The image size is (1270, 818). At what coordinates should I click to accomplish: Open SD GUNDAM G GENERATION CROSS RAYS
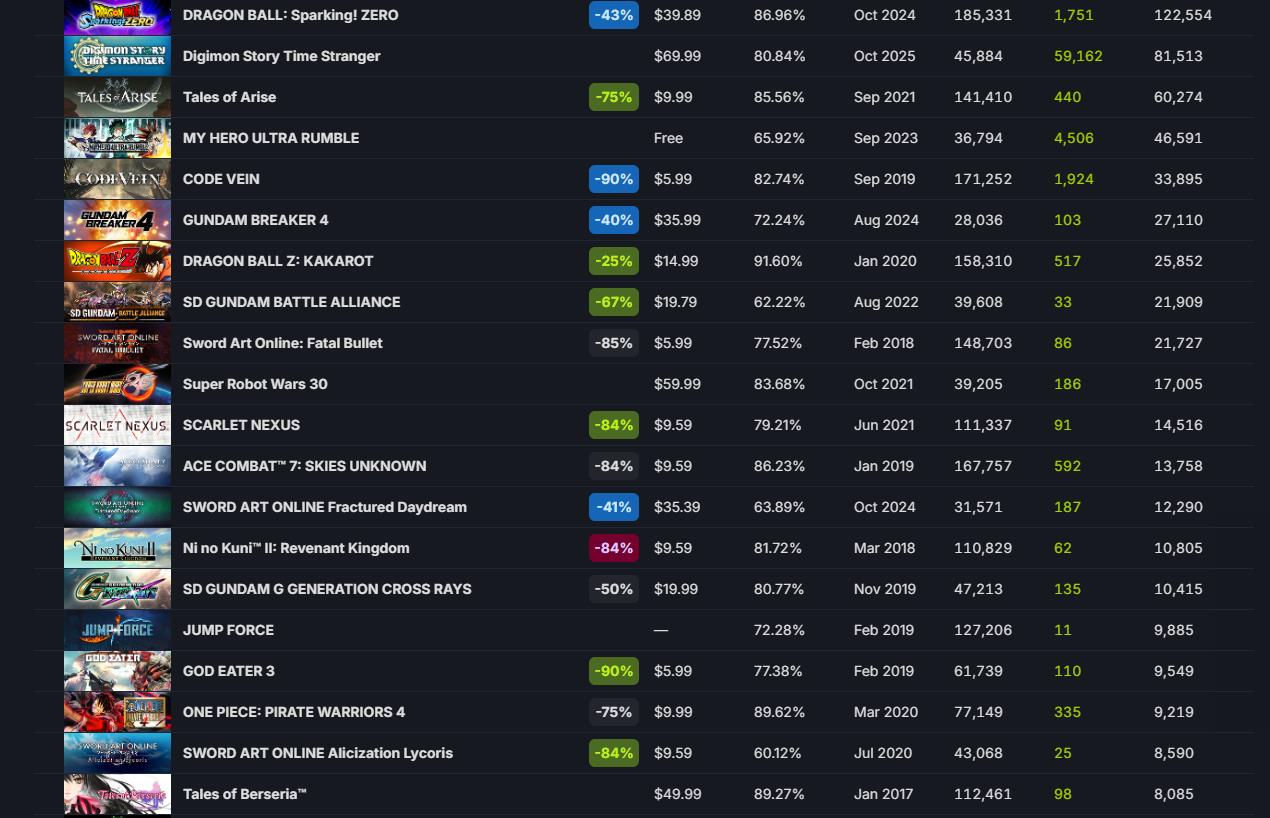[x=327, y=589]
